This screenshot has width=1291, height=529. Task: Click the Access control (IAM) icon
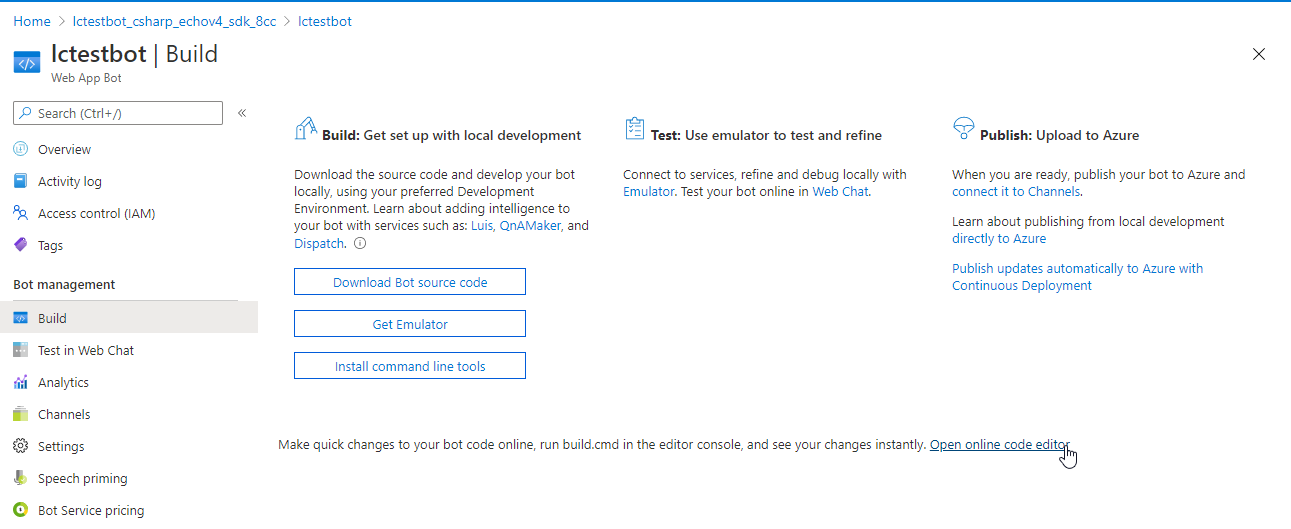(x=20, y=213)
